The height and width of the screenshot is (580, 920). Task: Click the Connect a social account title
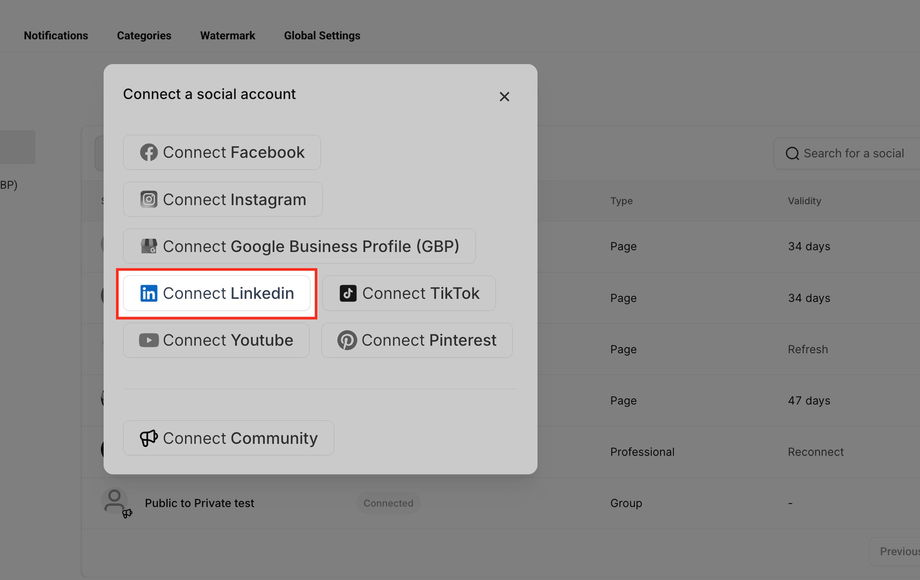(209, 94)
